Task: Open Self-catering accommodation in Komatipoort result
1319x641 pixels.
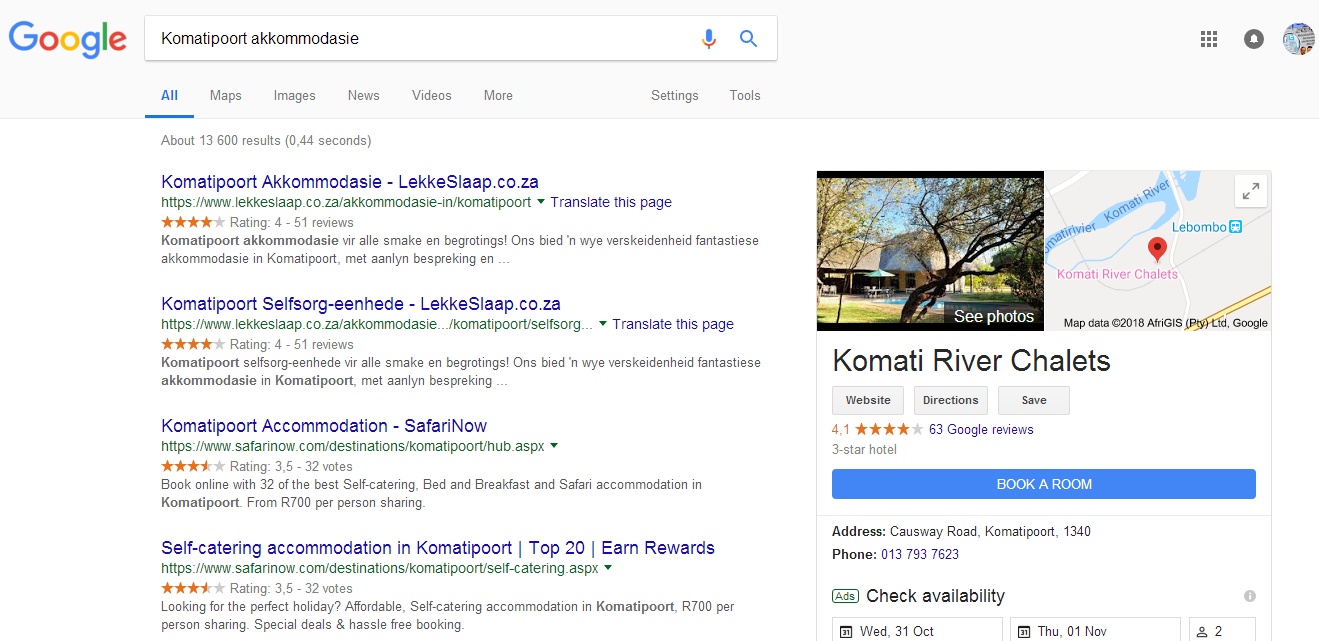Action: (x=438, y=548)
